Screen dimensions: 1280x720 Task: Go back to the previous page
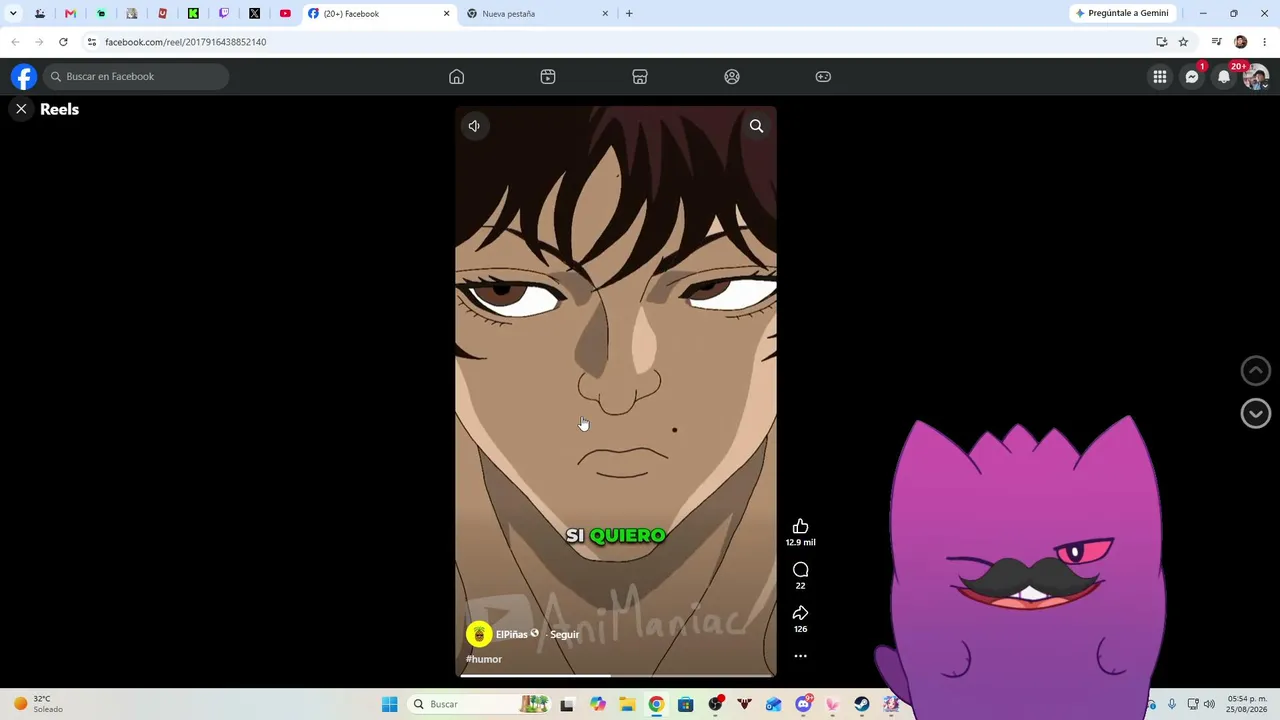(x=15, y=42)
